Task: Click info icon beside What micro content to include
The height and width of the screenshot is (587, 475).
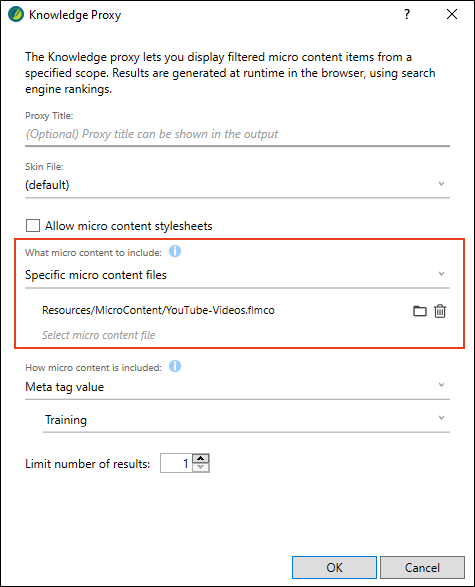Action: click(175, 251)
